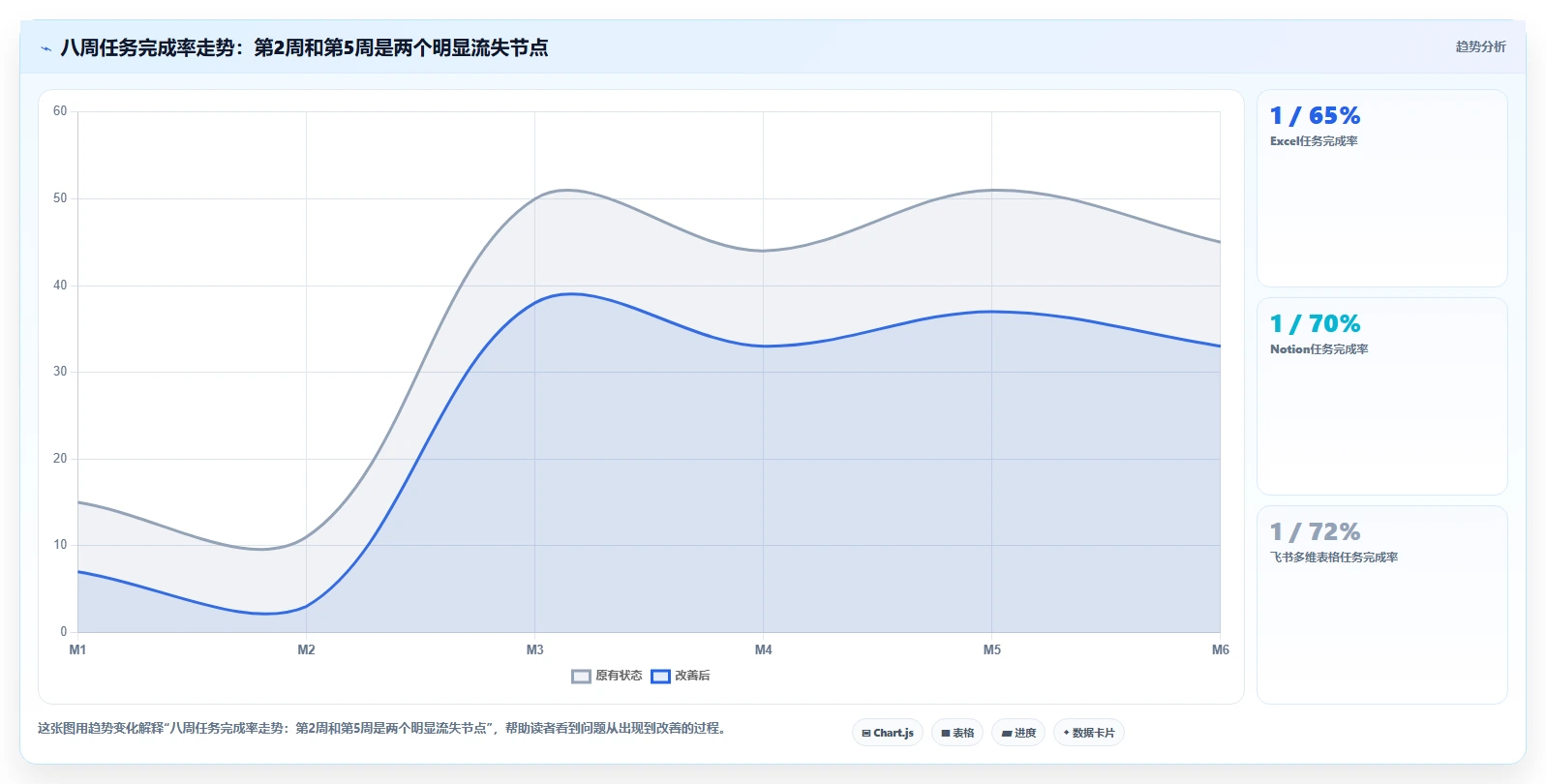Click the M2 x-axis label

(x=306, y=649)
